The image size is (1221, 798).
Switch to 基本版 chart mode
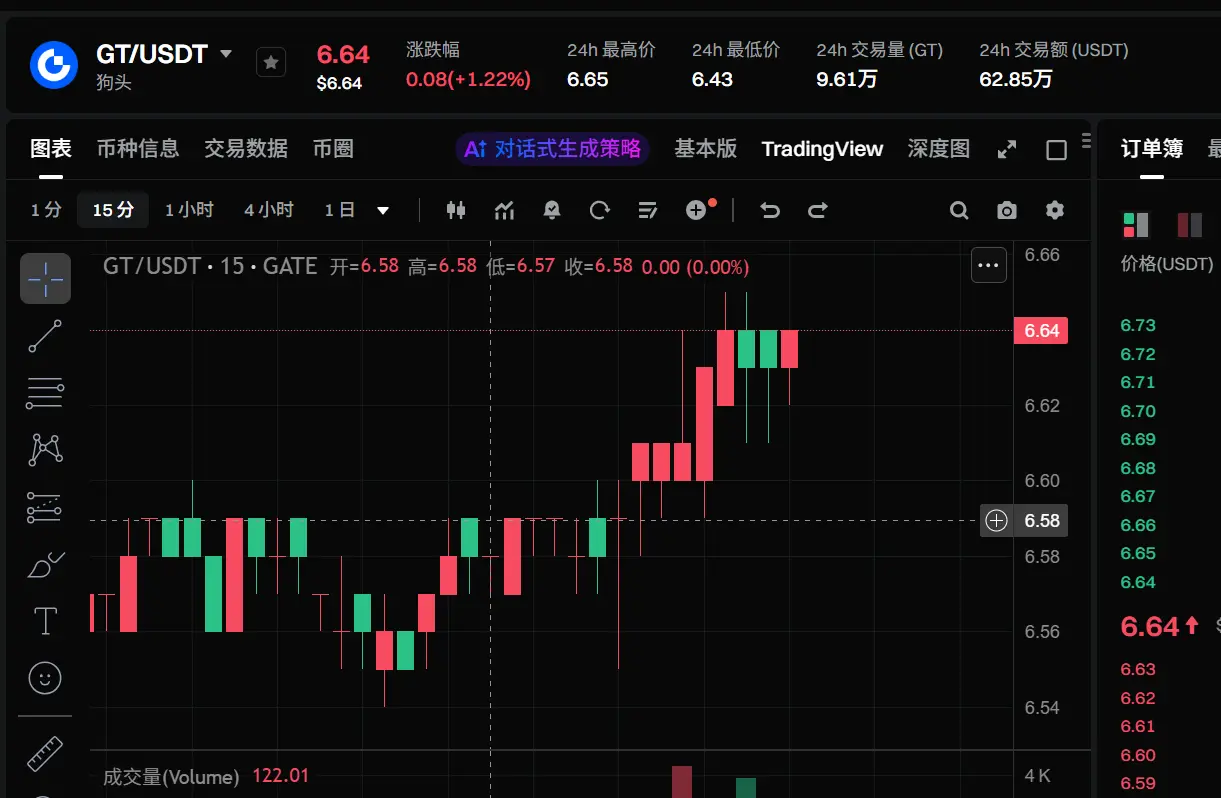(x=706, y=149)
